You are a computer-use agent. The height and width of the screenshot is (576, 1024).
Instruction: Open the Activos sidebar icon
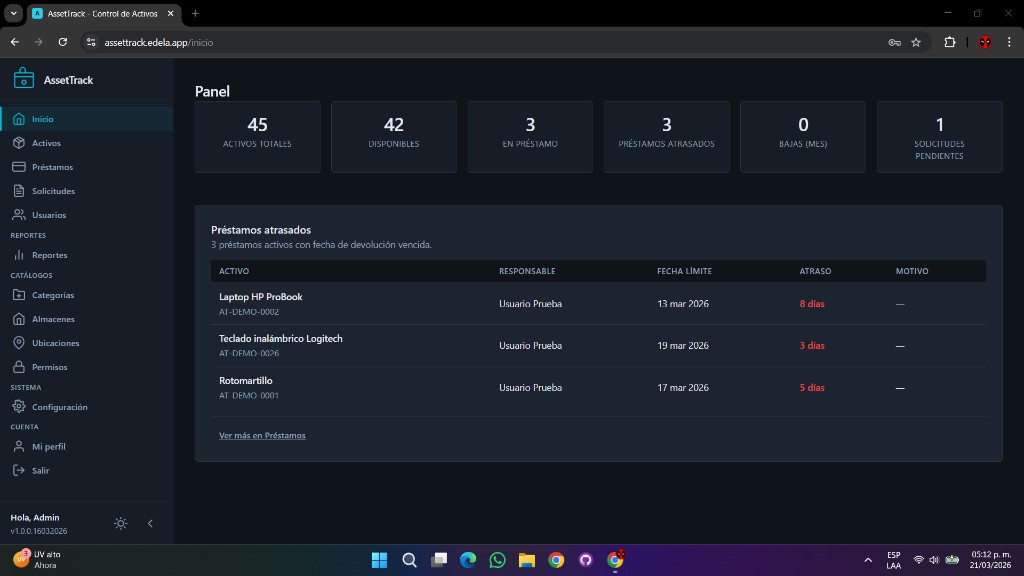[x=18, y=143]
